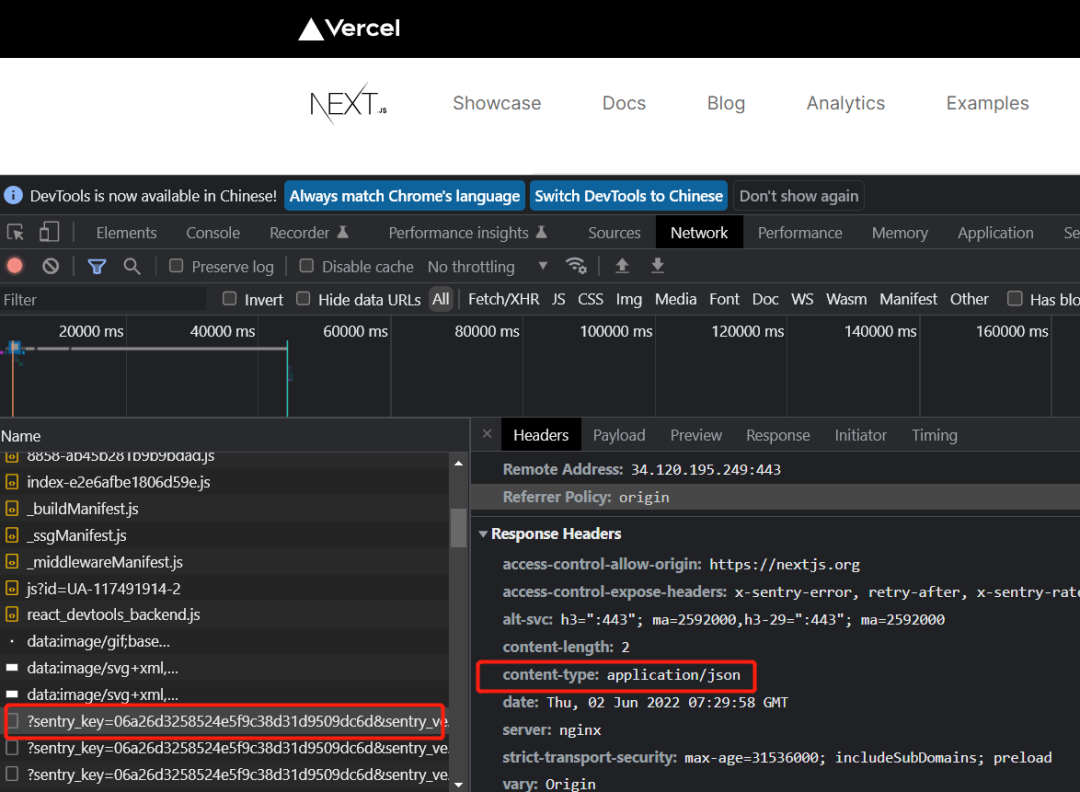The height and width of the screenshot is (792, 1080).
Task: Open the Showcase link
Action: tap(497, 103)
